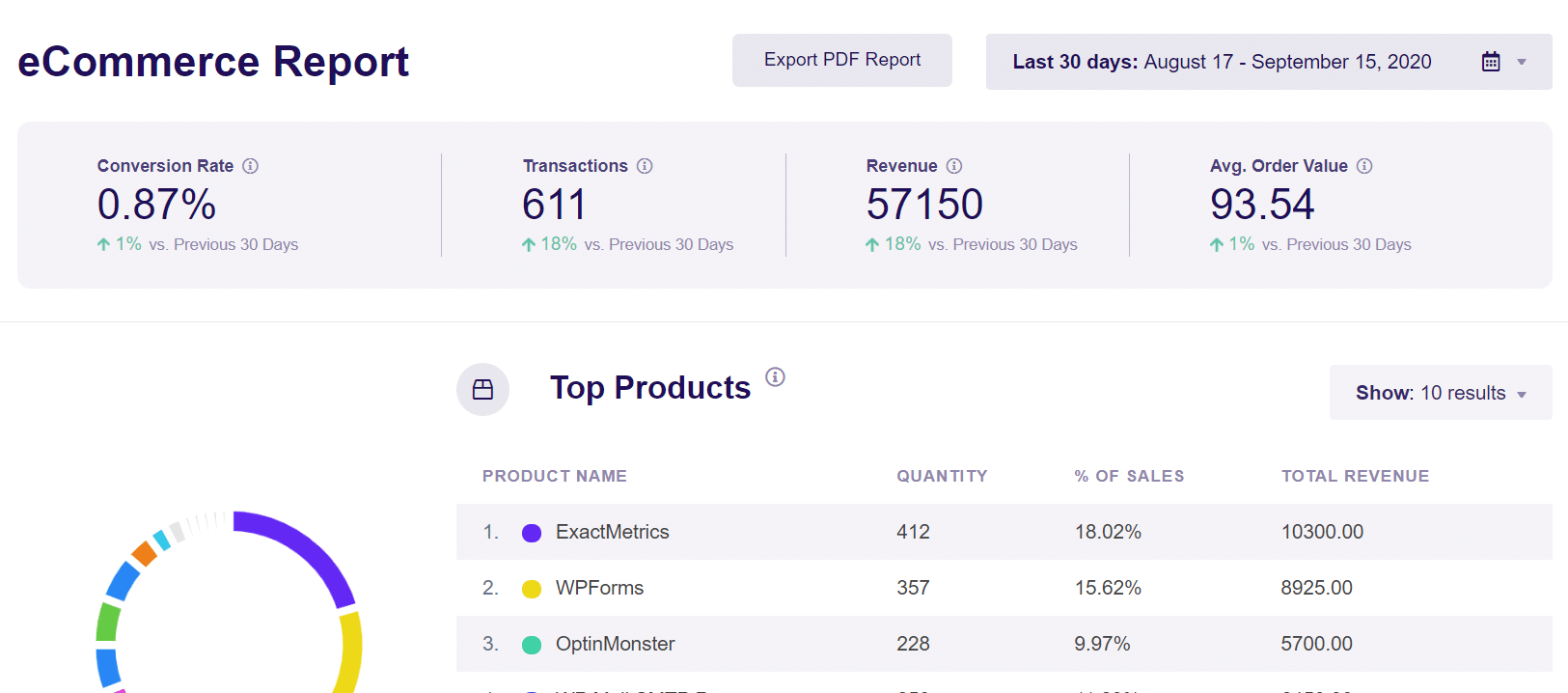Click the 93.54 average order value

click(1262, 205)
